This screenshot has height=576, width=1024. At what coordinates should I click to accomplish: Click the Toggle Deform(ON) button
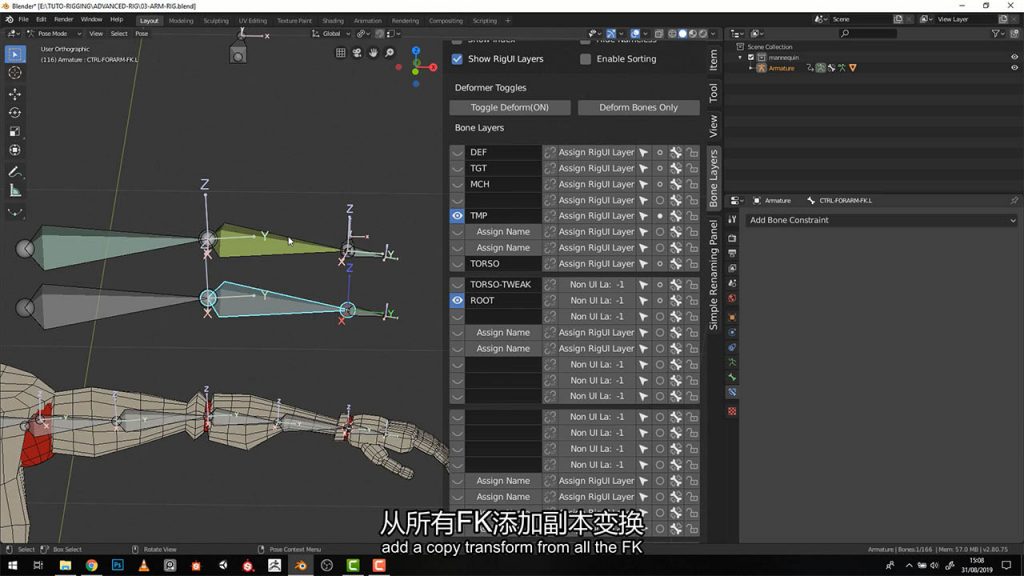[510, 107]
